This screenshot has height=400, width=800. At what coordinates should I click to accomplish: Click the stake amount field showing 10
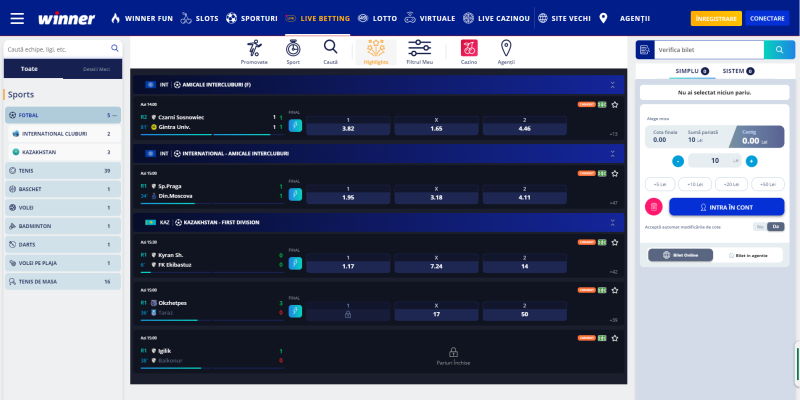(x=715, y=161)
